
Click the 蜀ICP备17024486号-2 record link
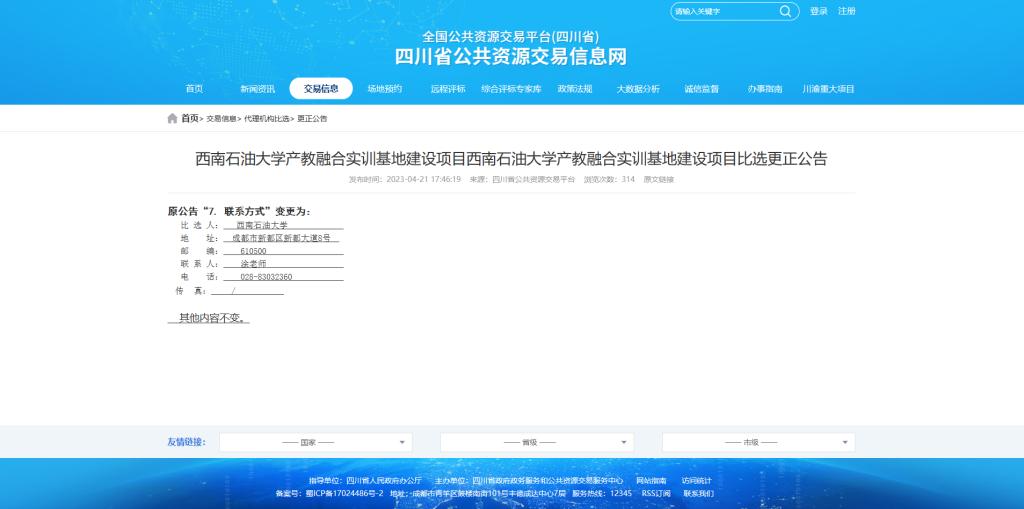(x=345, y=493)
